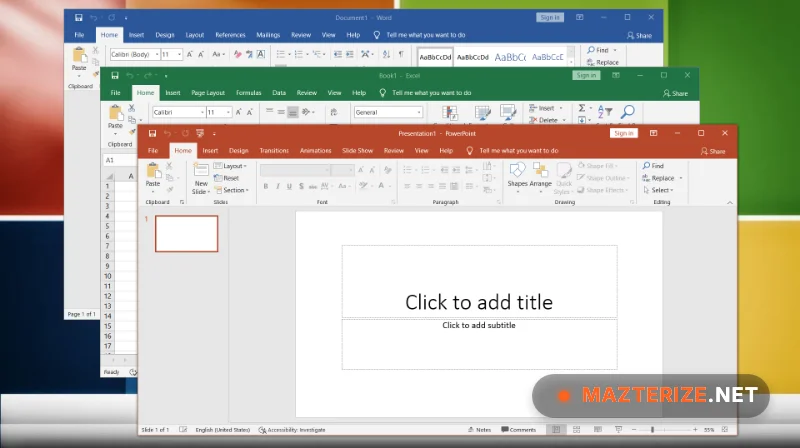The height and width of the screenshot is (448, 800).
Task: Click Word Find in Editing group
Action: click(601, 50)
